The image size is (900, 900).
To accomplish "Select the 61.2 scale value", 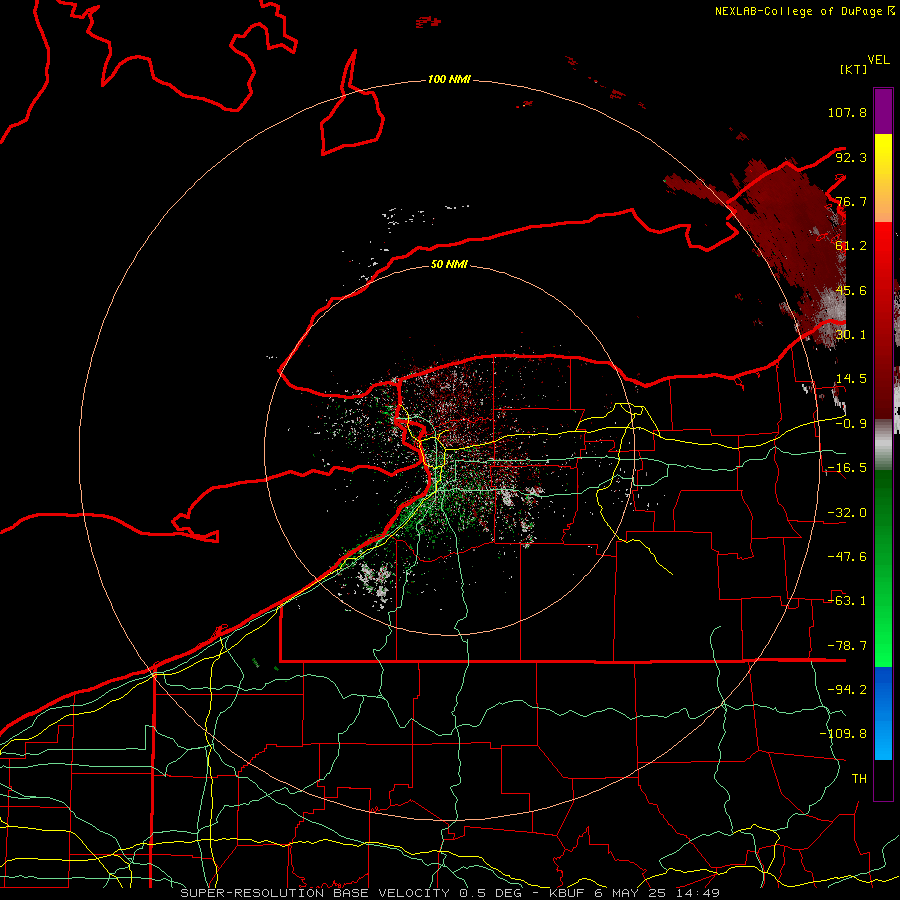I will click(851, 246).
